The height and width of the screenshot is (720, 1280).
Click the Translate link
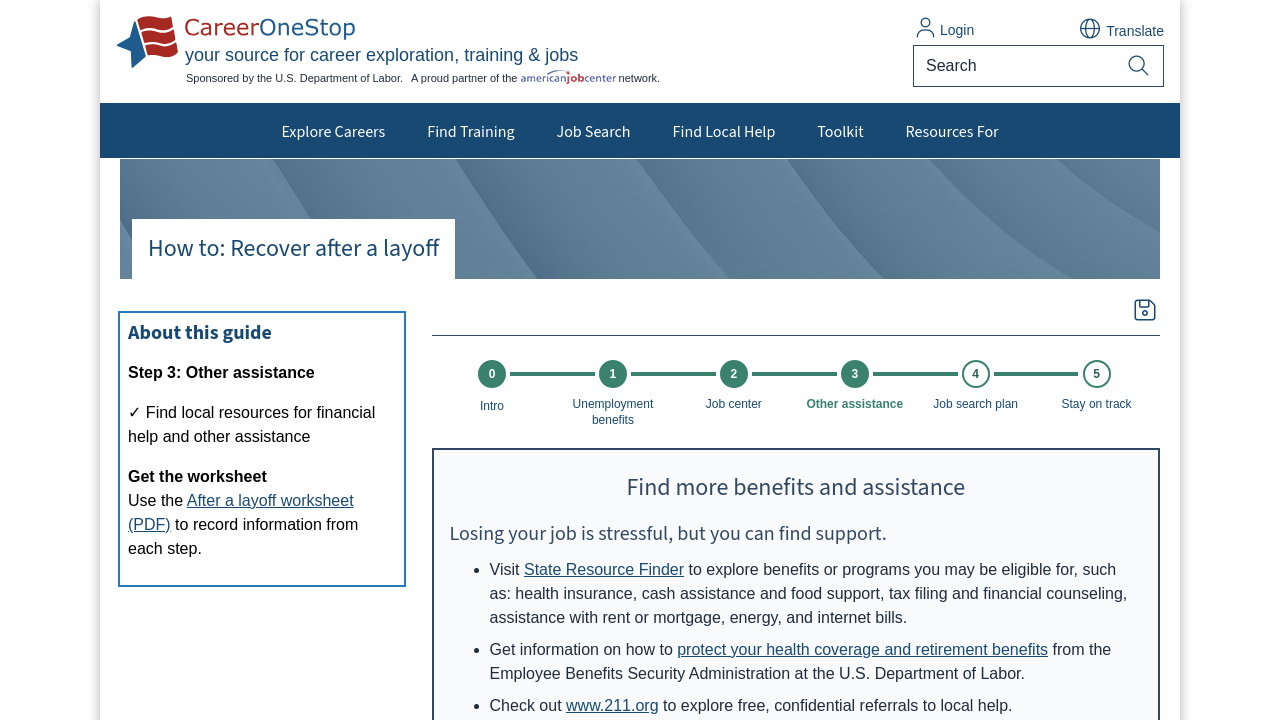point(1135,31)
